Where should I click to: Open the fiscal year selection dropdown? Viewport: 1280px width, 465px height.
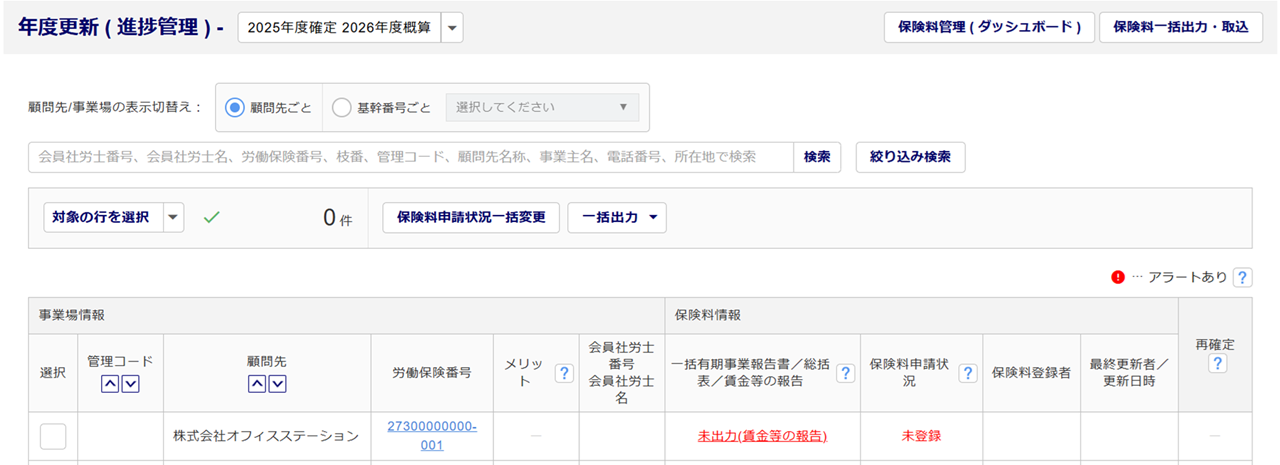pyautogui.click(x=451, y=28)
